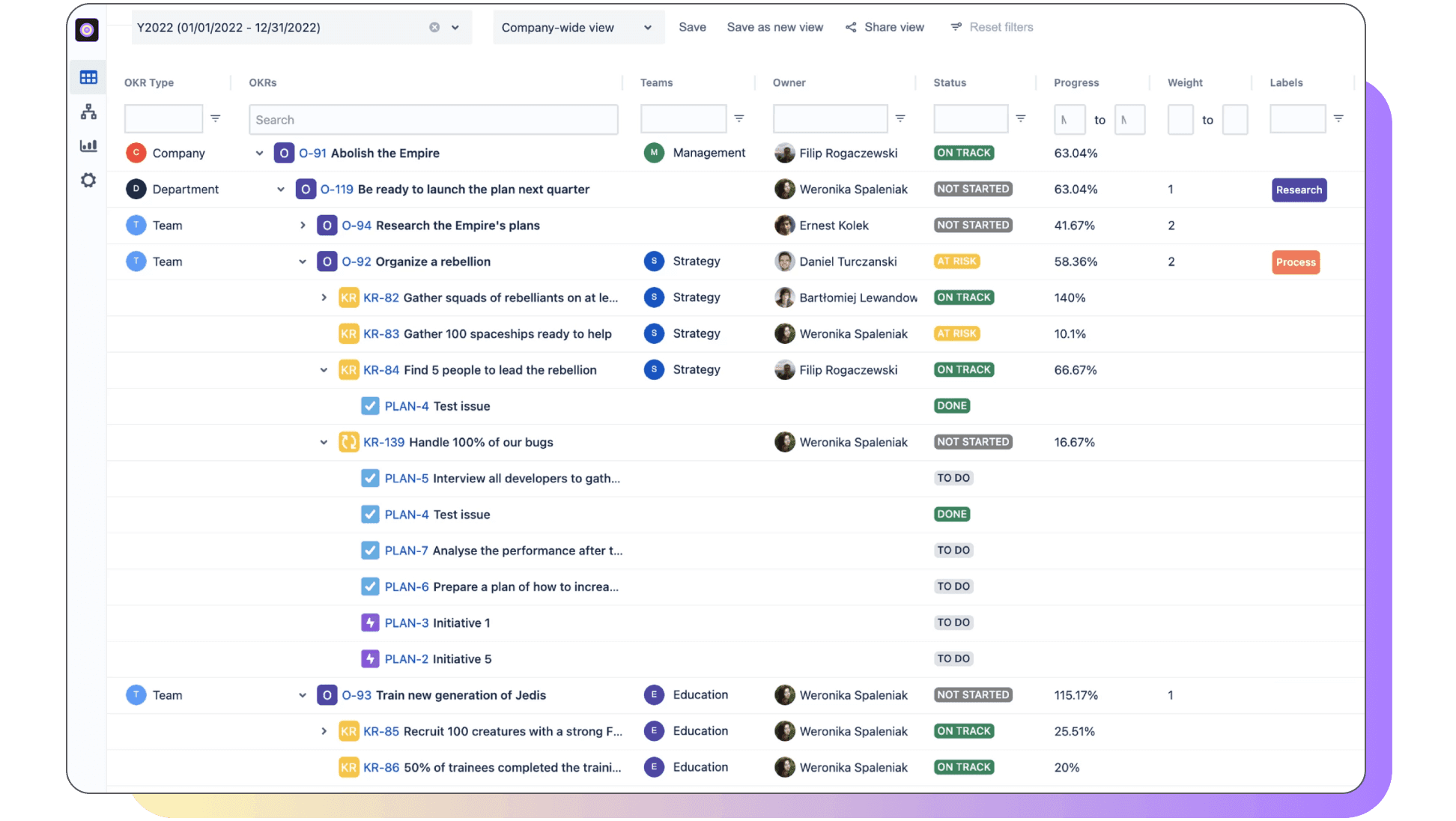The height and width of the screenshot is (821, 1456).
Task: Expand O-94 Research the Empire's plans
Action: pyautogui.click(x=302, y=225)
